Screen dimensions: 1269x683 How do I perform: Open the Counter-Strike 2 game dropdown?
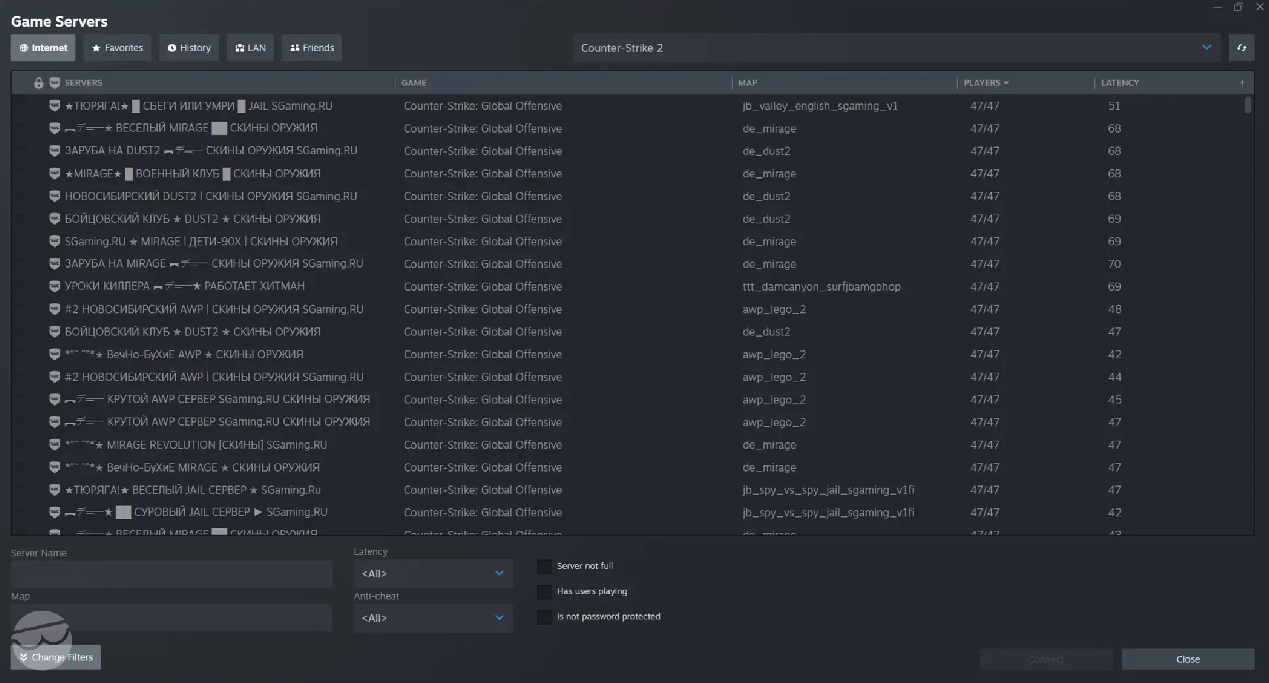point(896,48)
